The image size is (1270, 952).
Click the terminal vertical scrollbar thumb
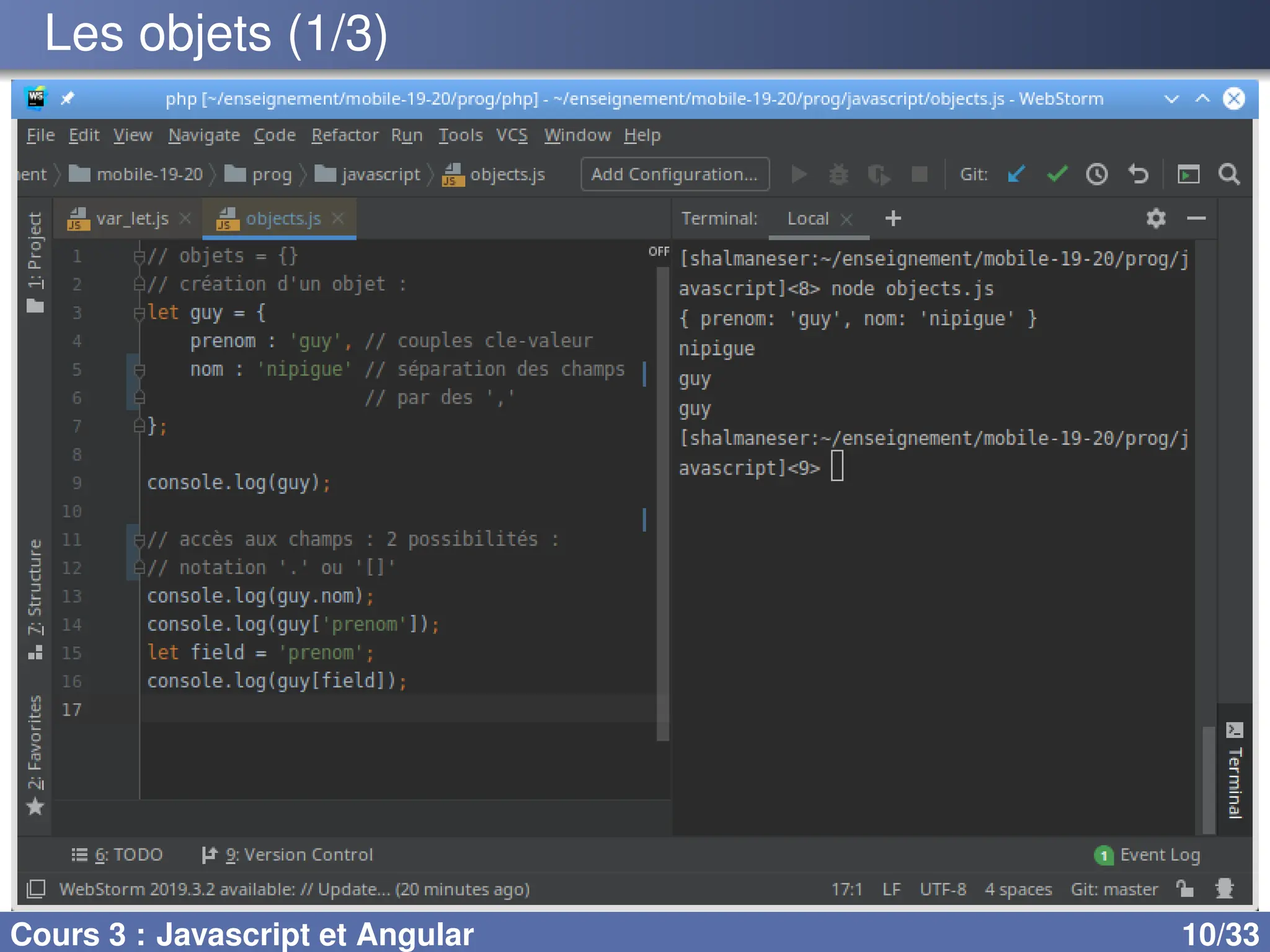point(1208,780)
